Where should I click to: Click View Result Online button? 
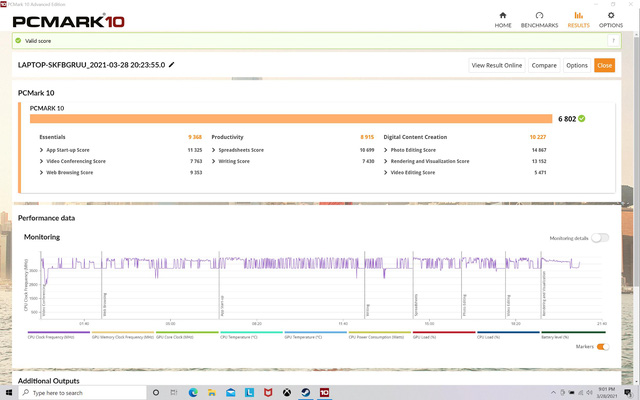point(497,65)
